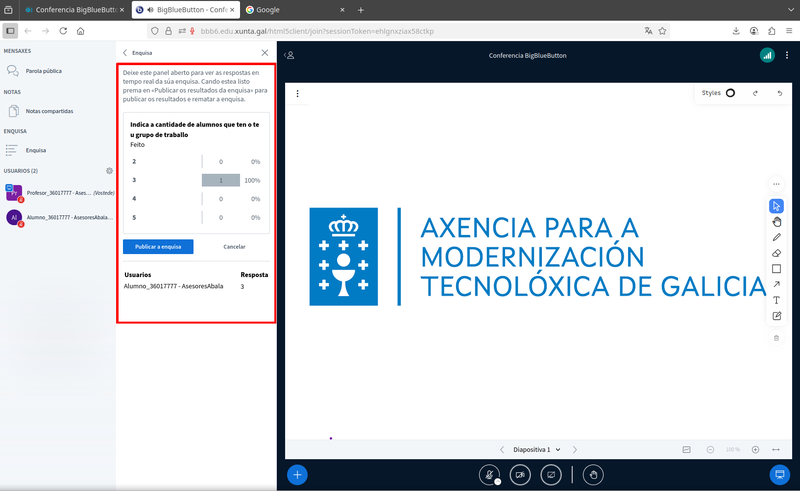The height and width of the screenshot is (491, 800).
Task: Toggle webcam sharing button
Action: [520, 475]
